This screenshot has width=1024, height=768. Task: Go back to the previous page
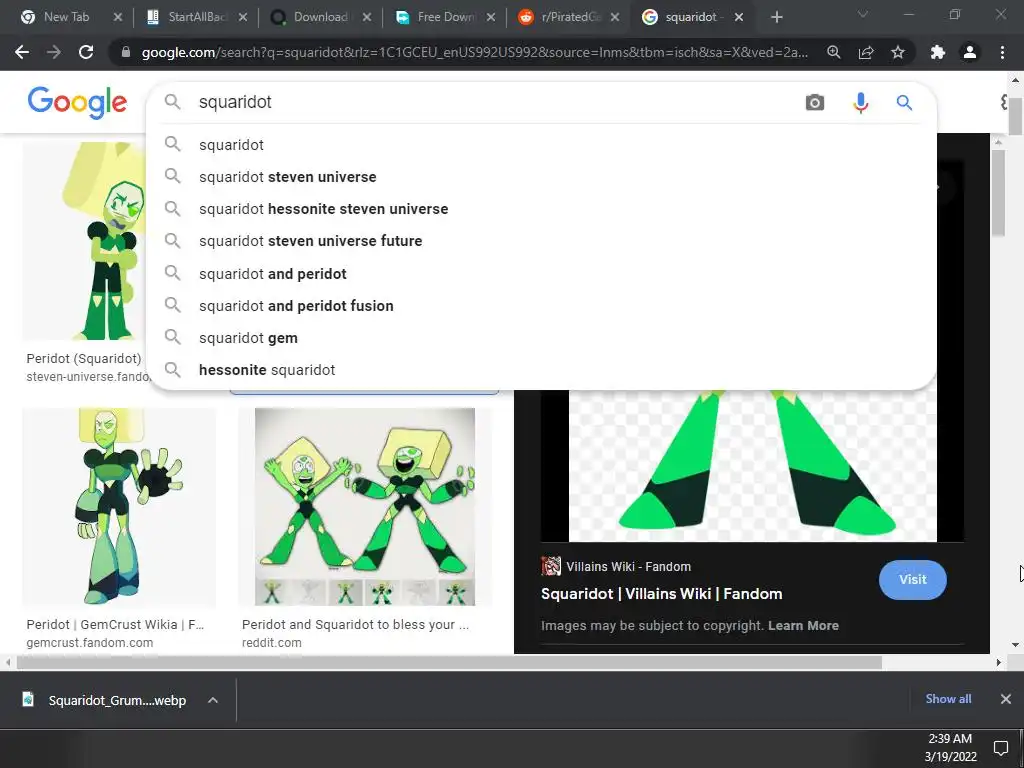click(x=22, y=52)
